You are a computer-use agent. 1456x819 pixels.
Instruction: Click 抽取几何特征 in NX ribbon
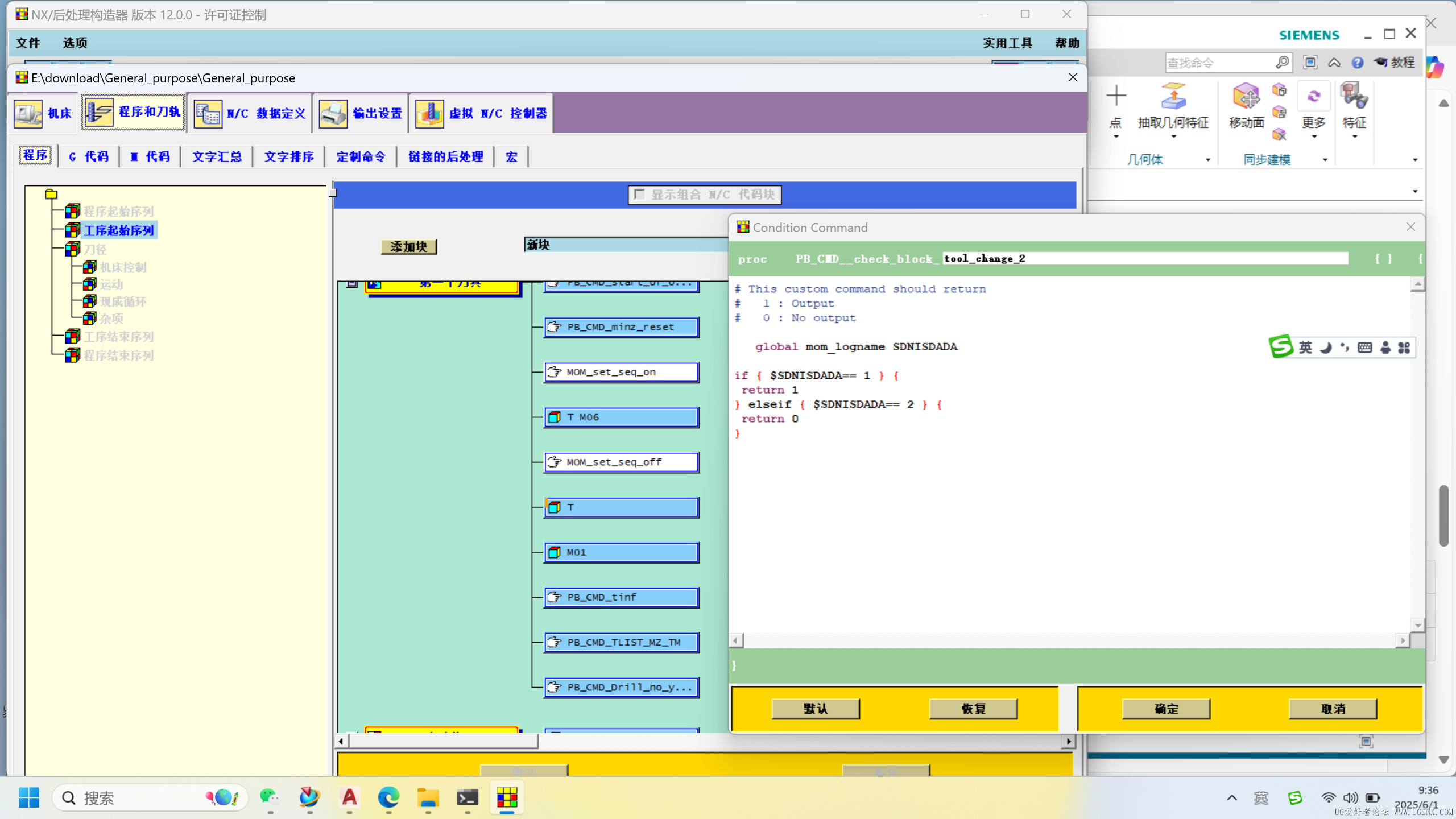pos(1173,111)
